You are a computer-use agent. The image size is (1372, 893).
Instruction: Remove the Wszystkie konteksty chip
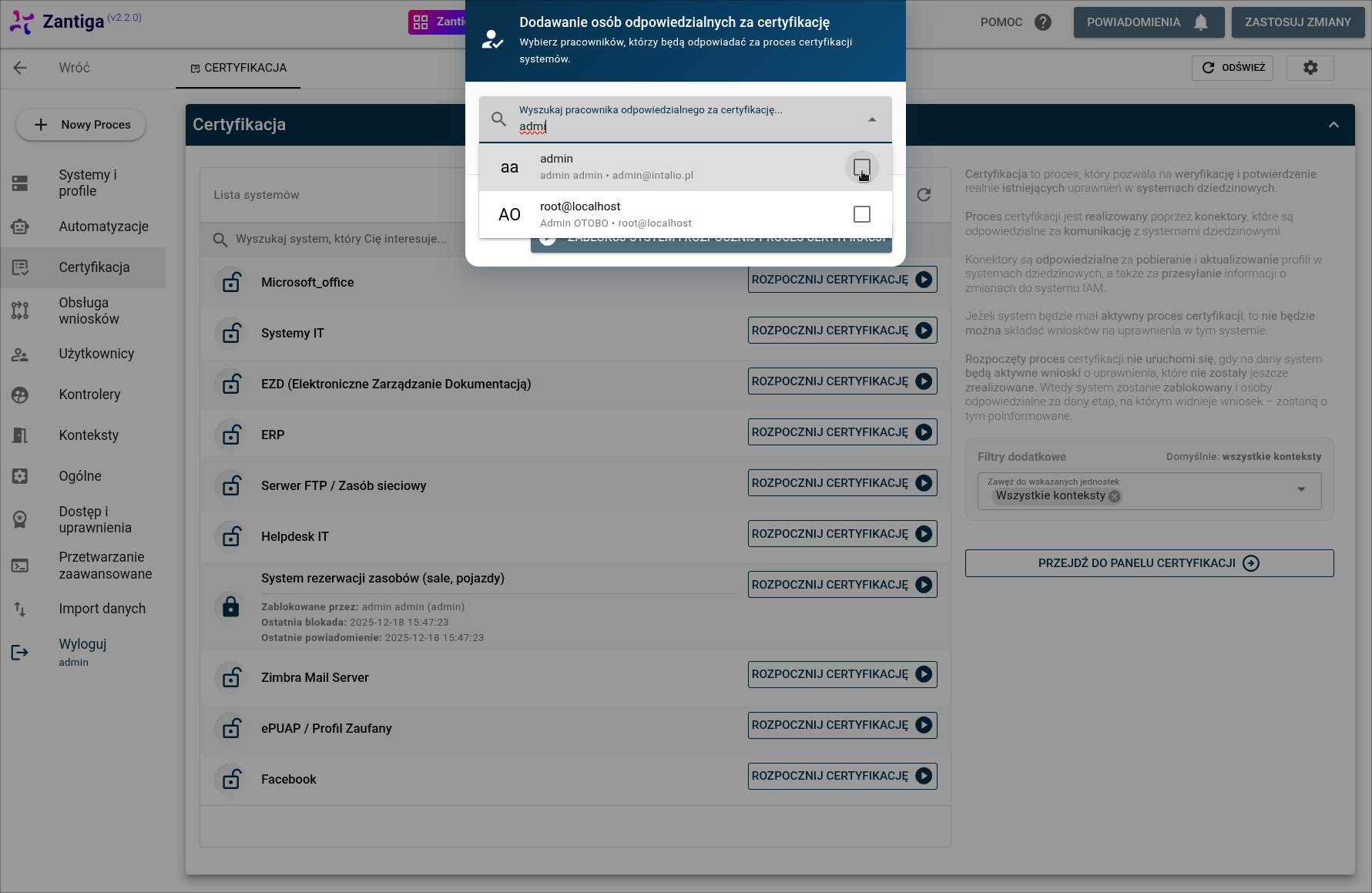[1114, 496]
